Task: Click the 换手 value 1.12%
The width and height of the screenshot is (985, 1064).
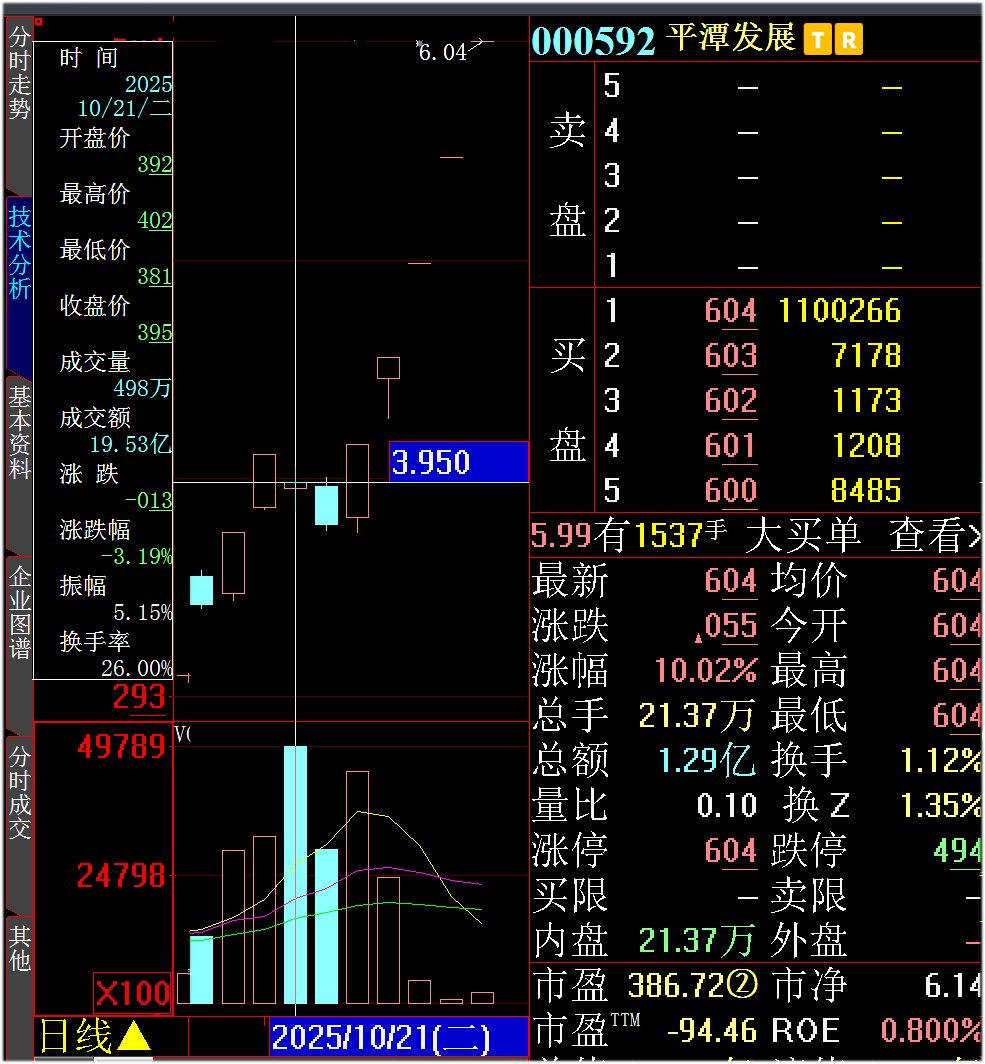Action: pos(940,760)
